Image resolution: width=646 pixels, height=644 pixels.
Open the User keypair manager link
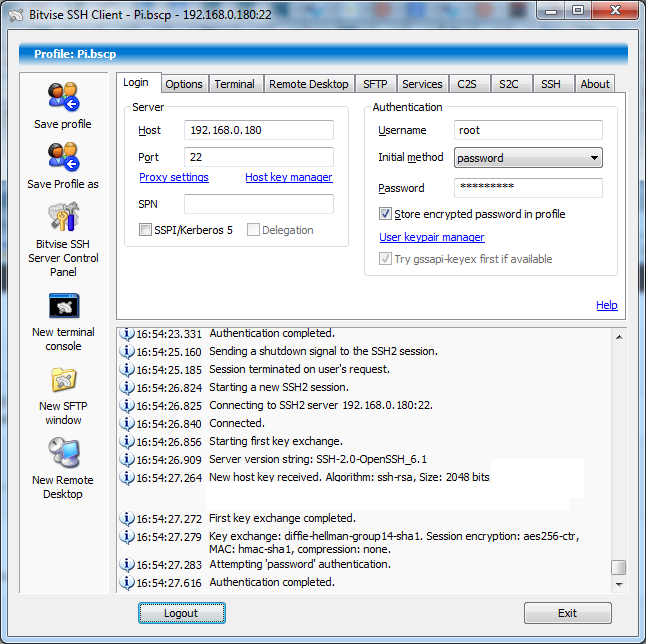(x=432, y=238)
